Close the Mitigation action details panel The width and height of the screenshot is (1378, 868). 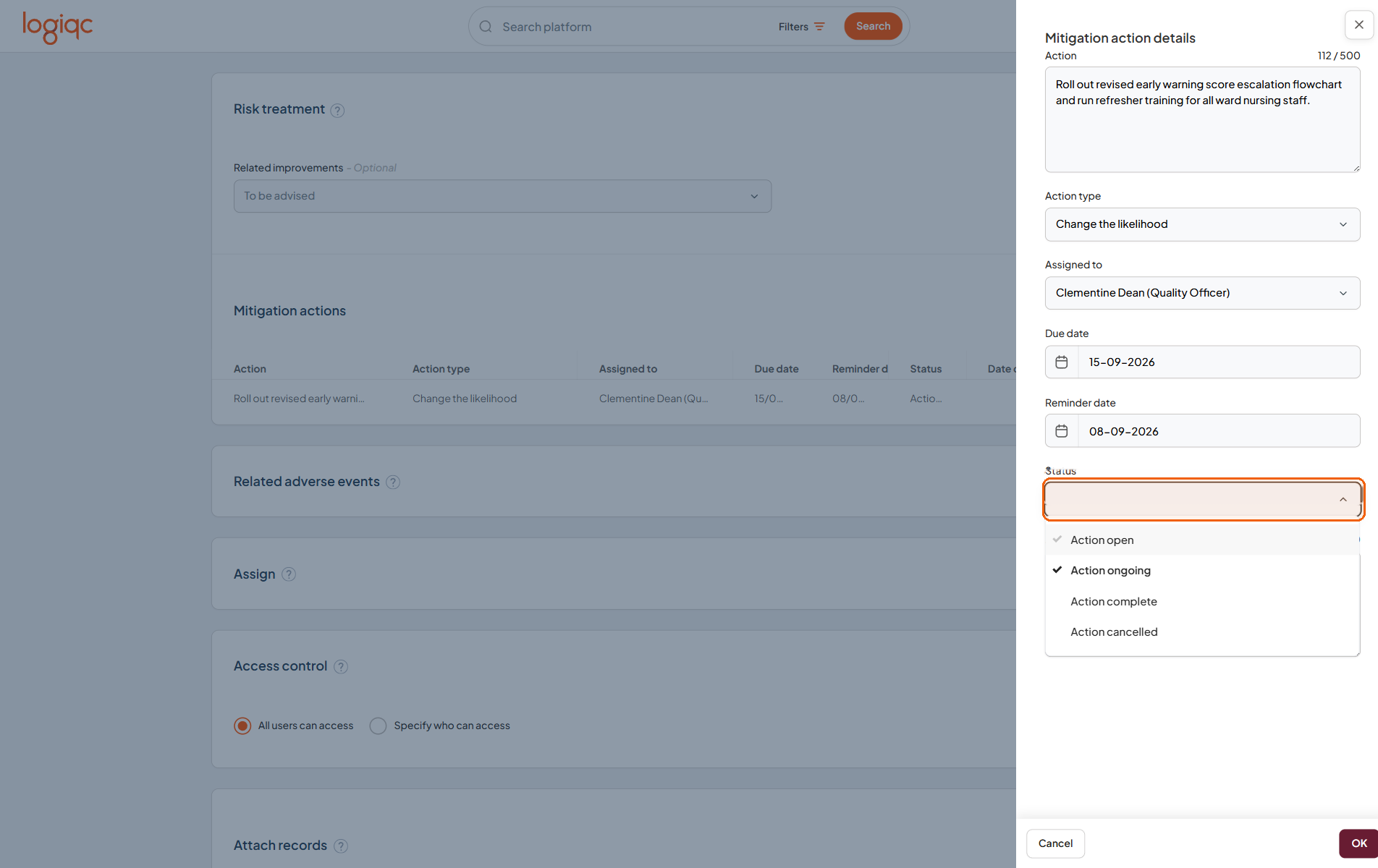click(x=1358, y=25)
